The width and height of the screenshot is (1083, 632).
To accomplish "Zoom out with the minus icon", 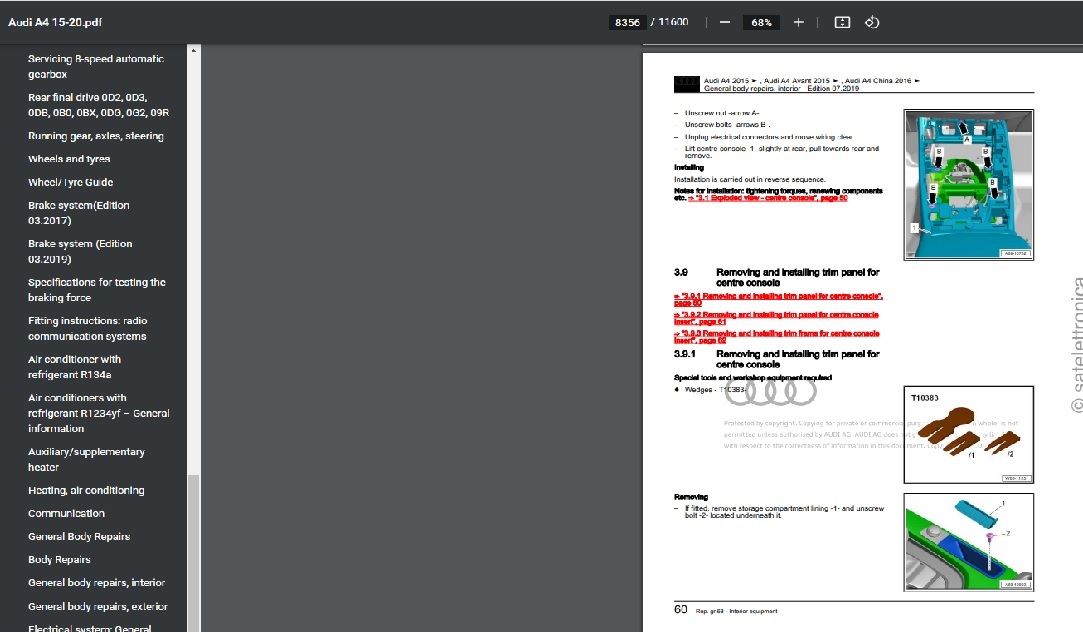I will (725, 22).
